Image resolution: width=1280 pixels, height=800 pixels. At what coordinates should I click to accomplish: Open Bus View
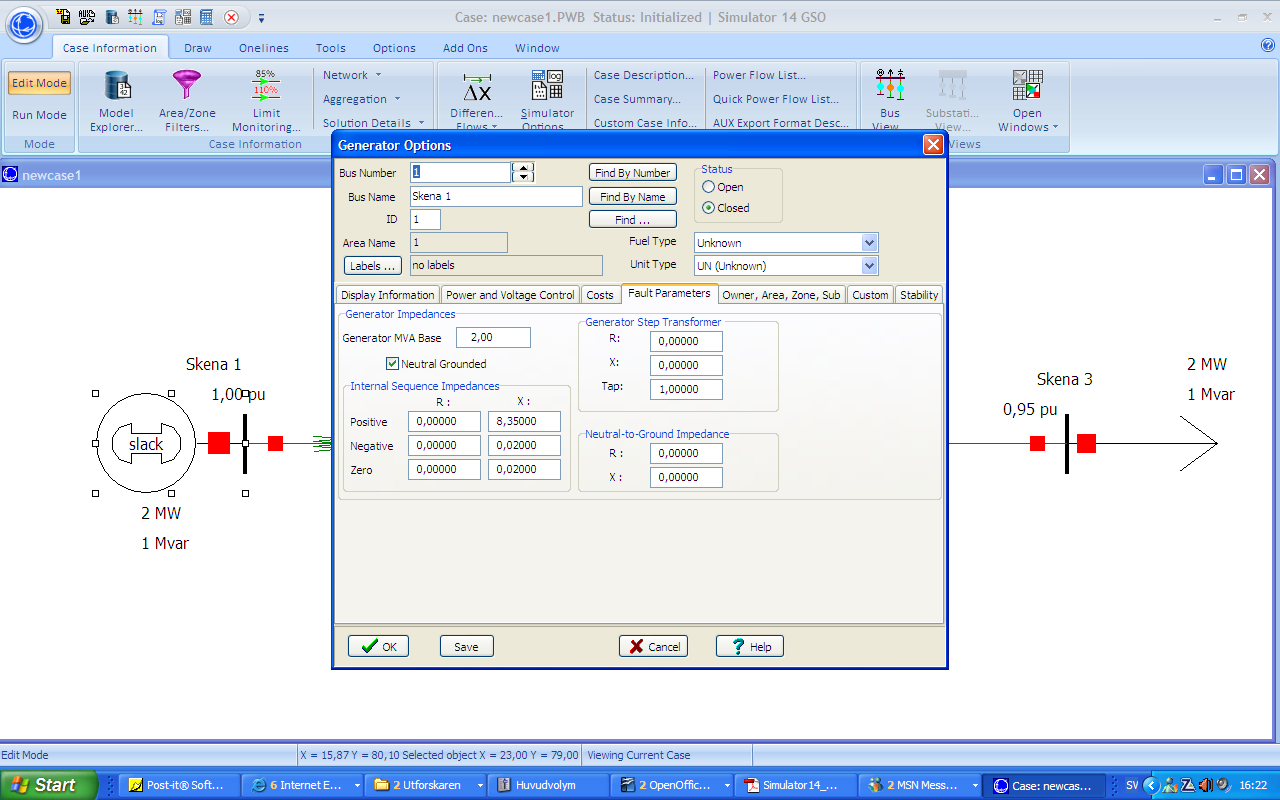tap(890, 101)
